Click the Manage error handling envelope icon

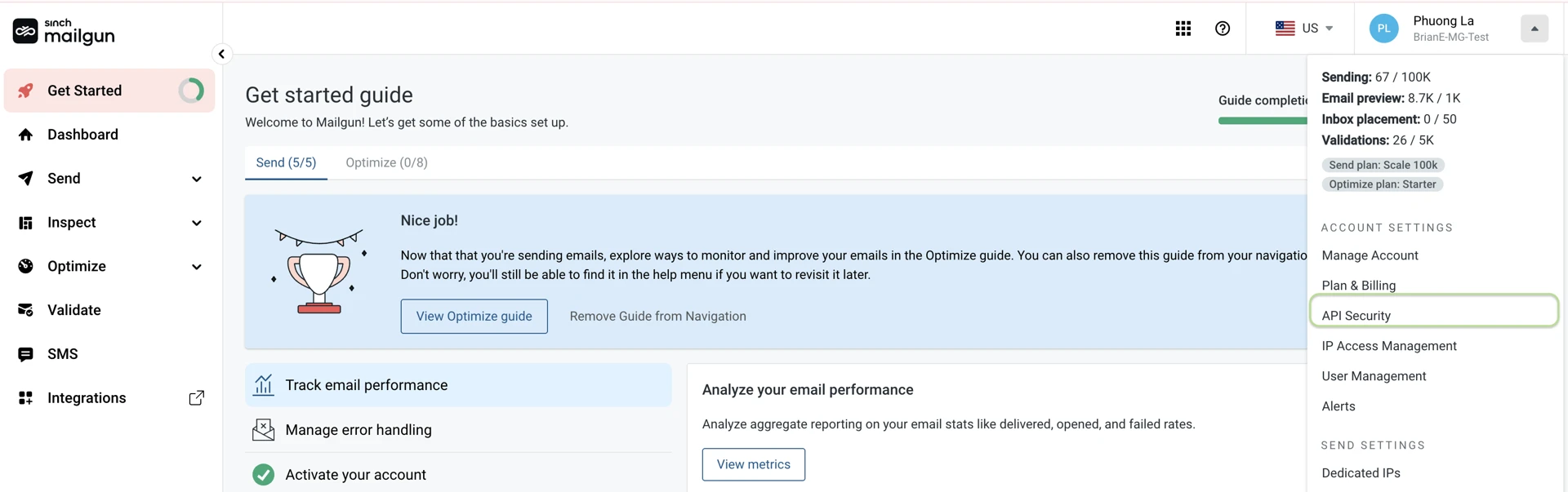[x=263, y=430]
